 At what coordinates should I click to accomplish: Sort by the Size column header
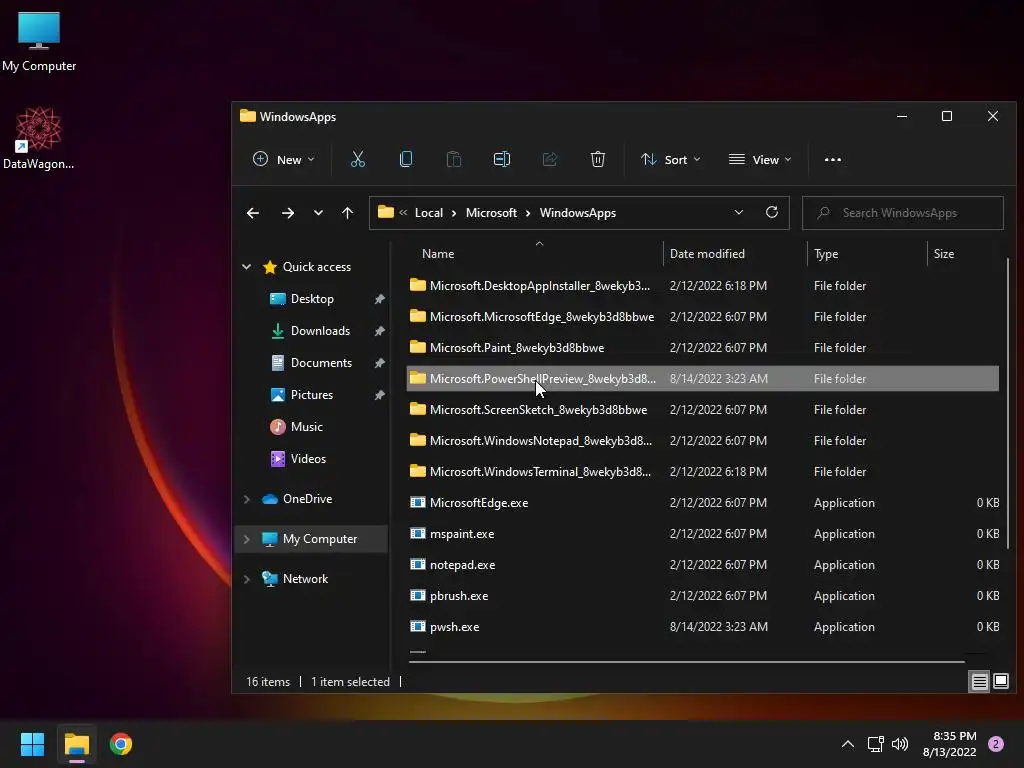tap(944, 254)
